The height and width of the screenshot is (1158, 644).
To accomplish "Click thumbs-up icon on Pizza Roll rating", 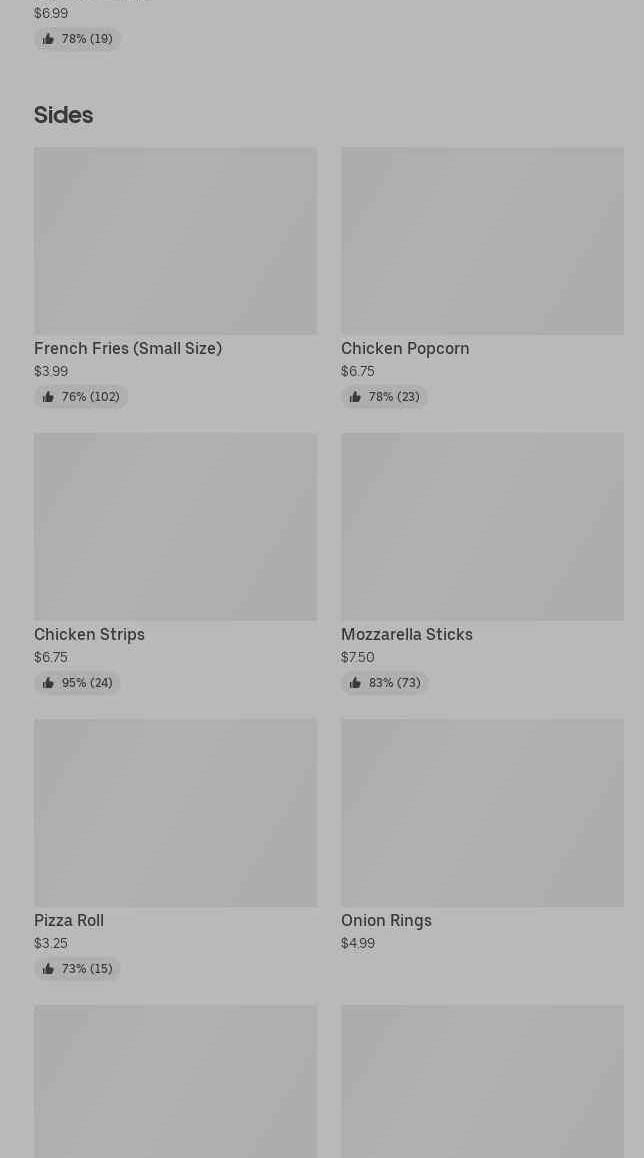I will 48,968.
